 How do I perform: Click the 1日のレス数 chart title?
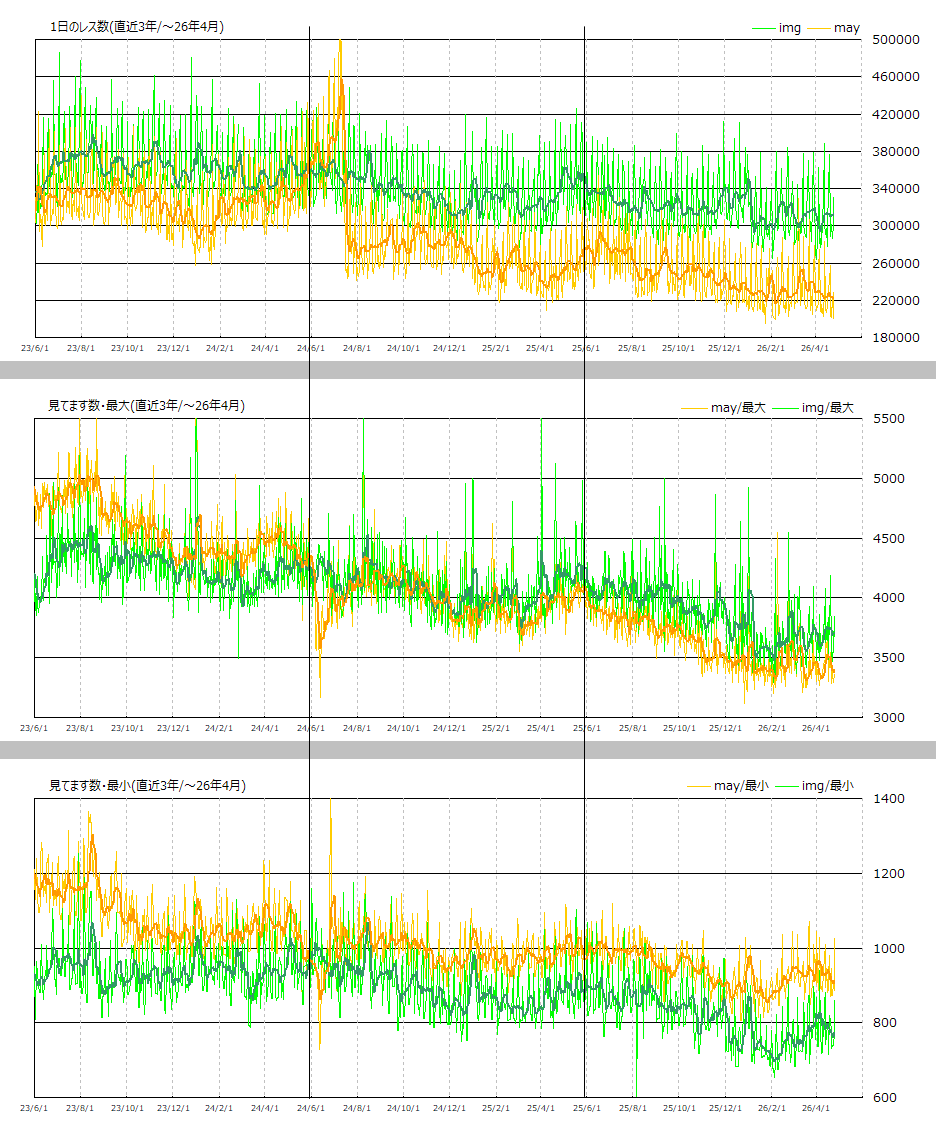point(137,27)
